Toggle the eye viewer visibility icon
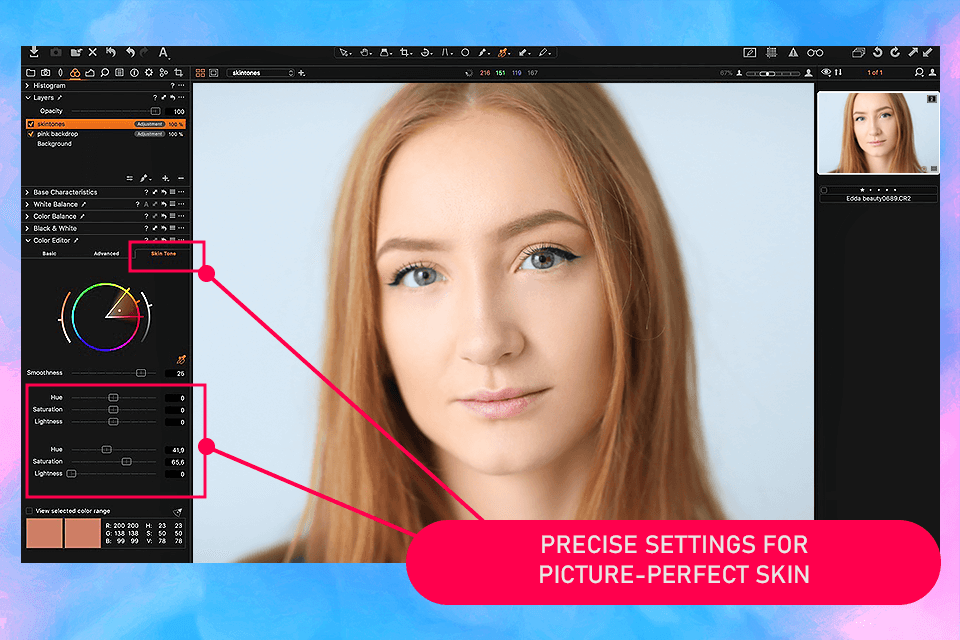 tap(826, 72)
